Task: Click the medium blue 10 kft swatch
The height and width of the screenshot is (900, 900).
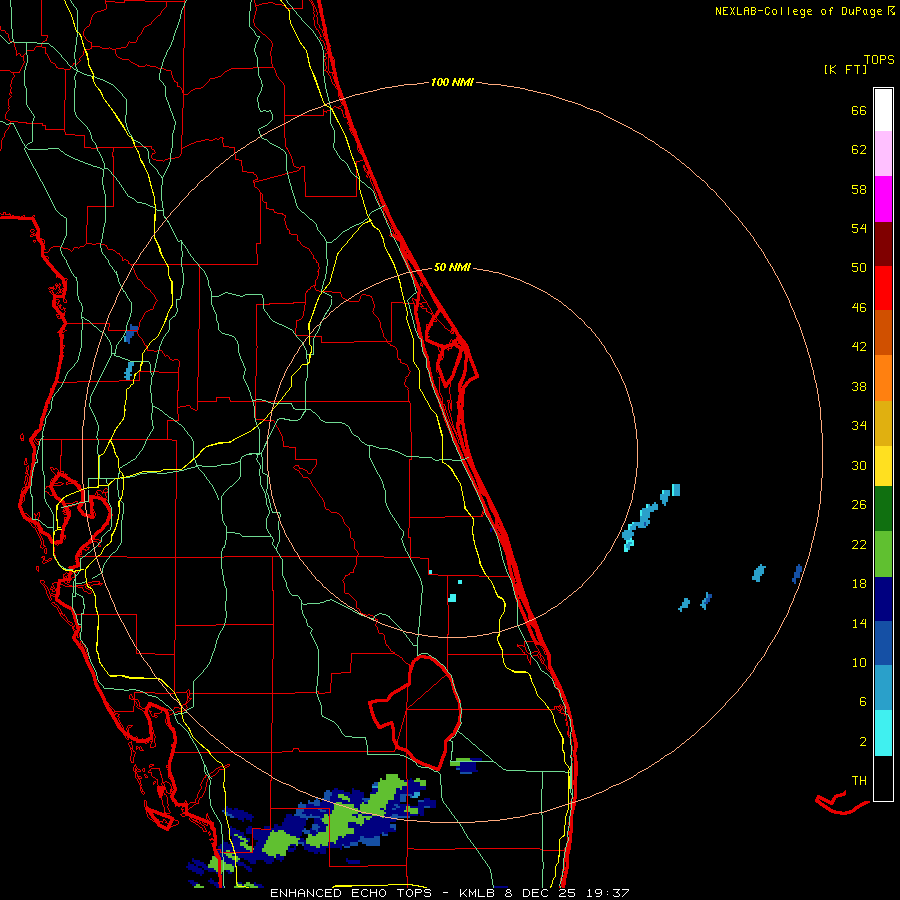Action: [x=883, y=643]
